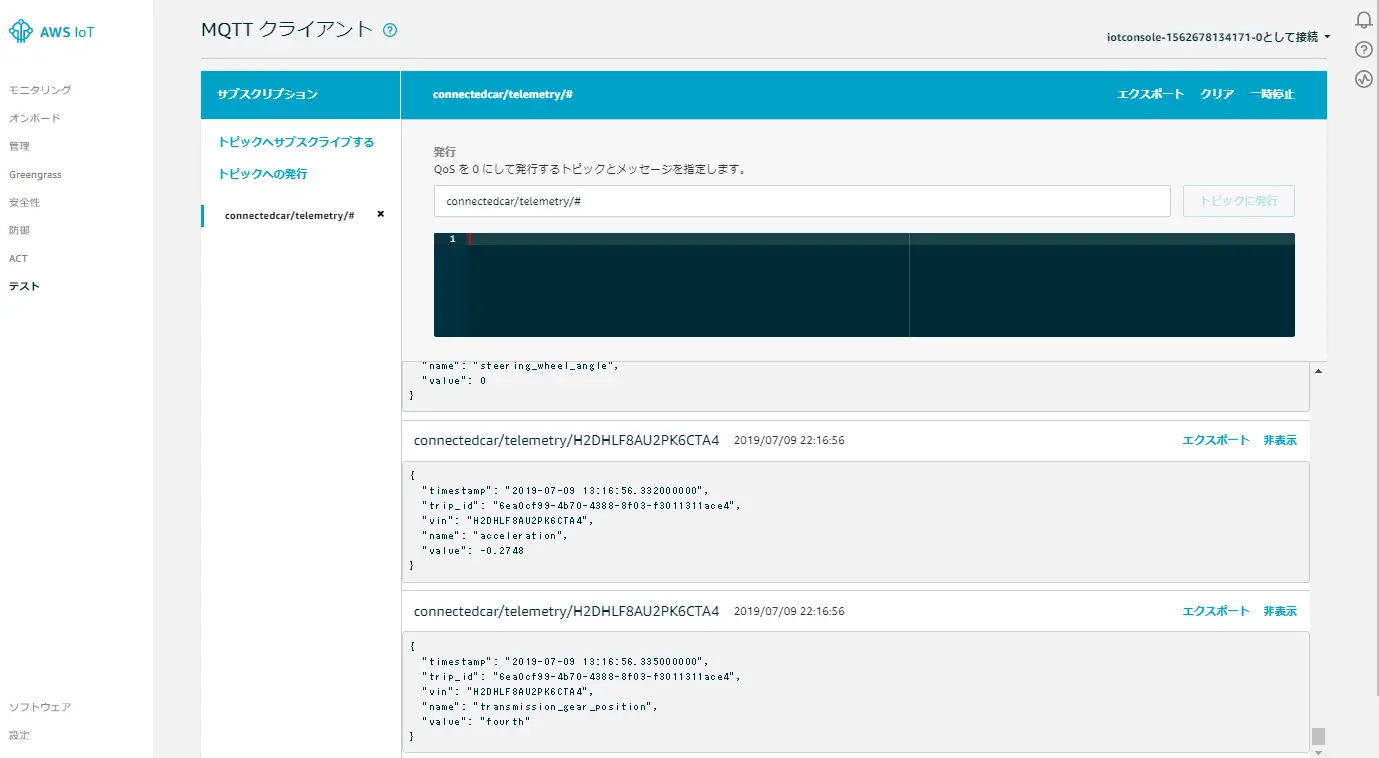Viewport: 1379px width, 758px height.
Task: Open ACT in the sidebar
Action: [x=18, y=258]
